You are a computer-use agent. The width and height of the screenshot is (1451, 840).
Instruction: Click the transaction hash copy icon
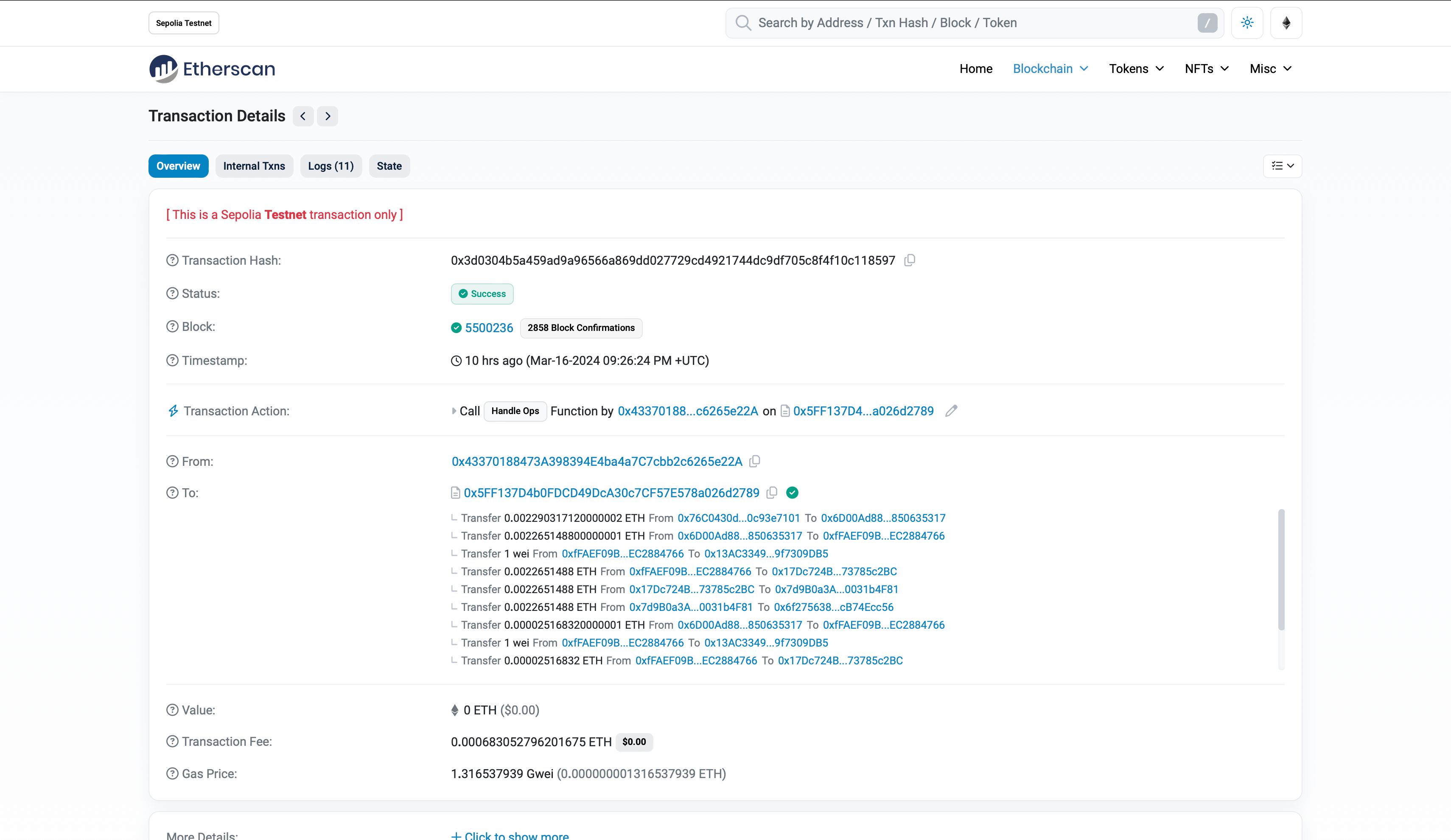point(910,261)
